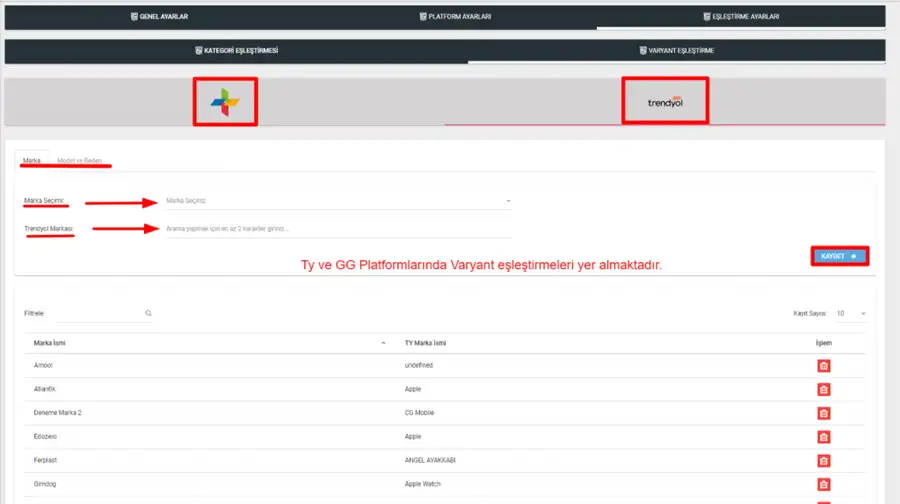This screenshot has width=900, height=504.
Task: Switch to Eşleştirme Ayarları tab
Action: point(741,17)
